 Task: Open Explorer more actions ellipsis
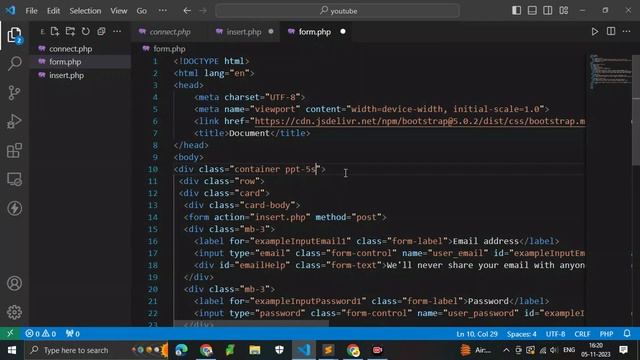(117, 31)
